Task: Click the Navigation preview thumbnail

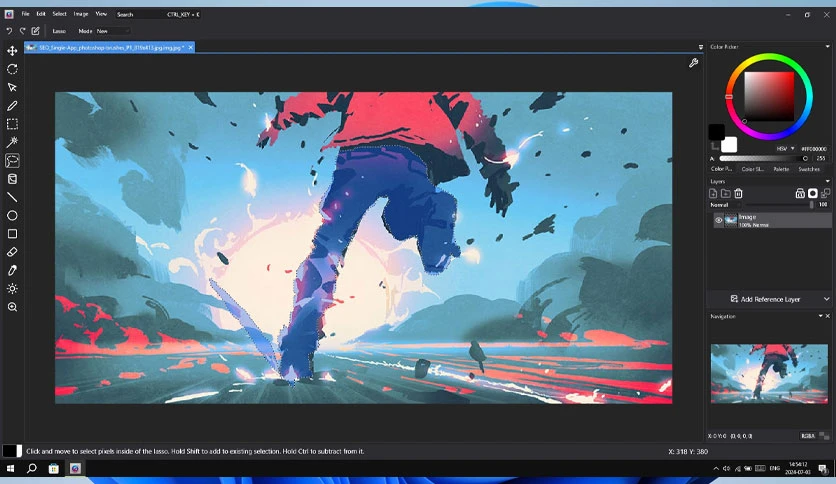Action: click(769, 373)
